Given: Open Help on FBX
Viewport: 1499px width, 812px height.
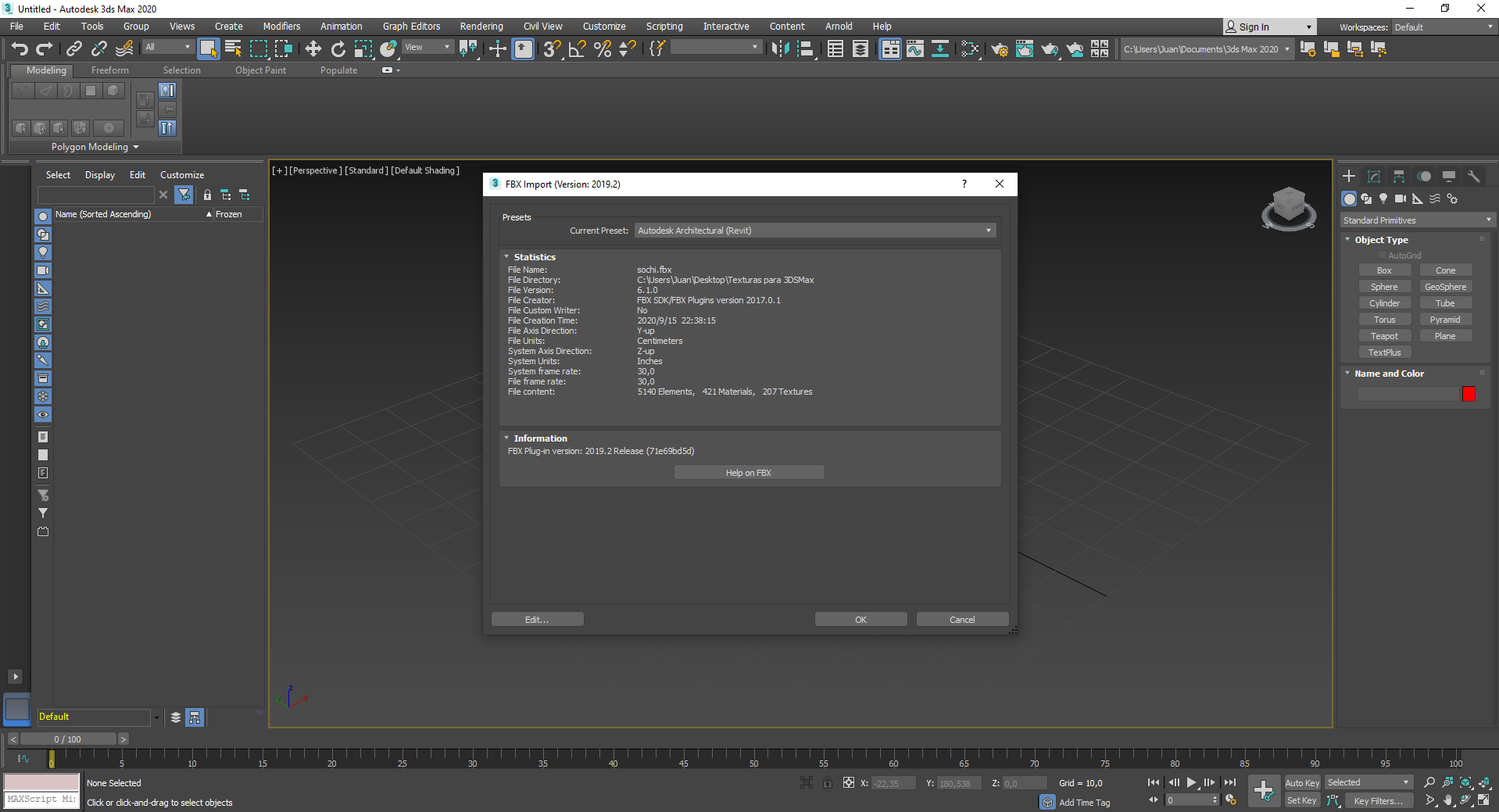Looking at the screenshot, I should tap(749, 473).
